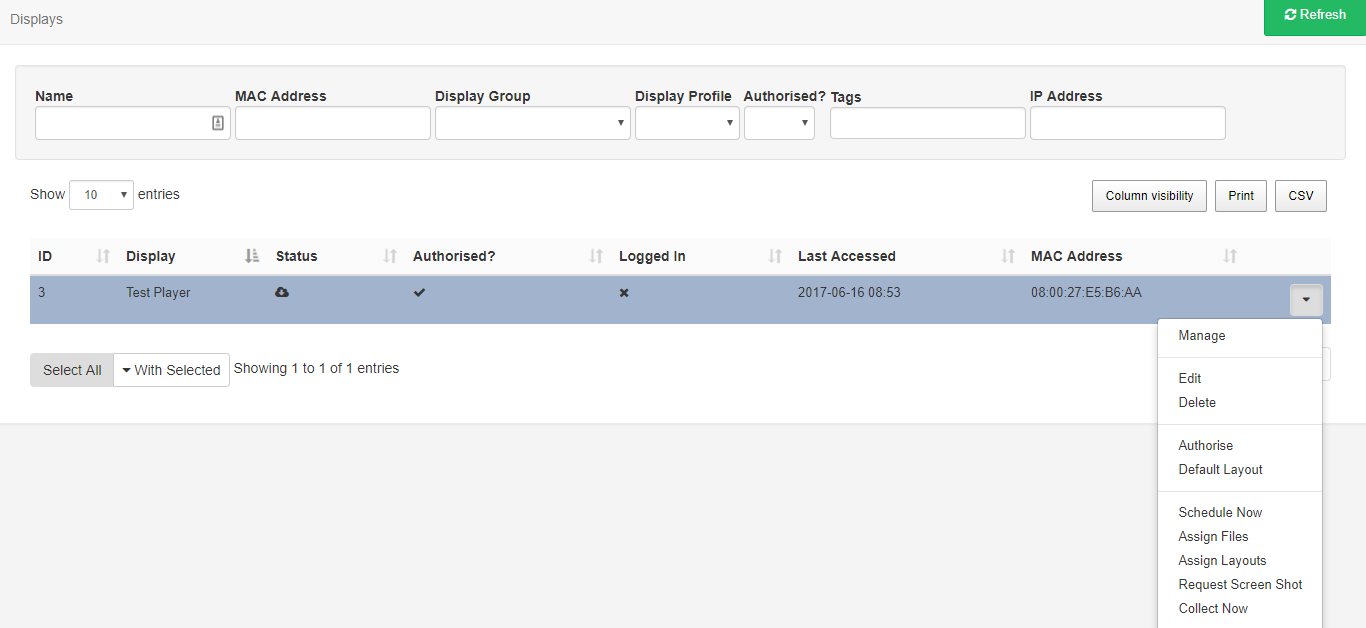
Task: Expand the Authorised? filter dropdown
Action: click(779, 123)
